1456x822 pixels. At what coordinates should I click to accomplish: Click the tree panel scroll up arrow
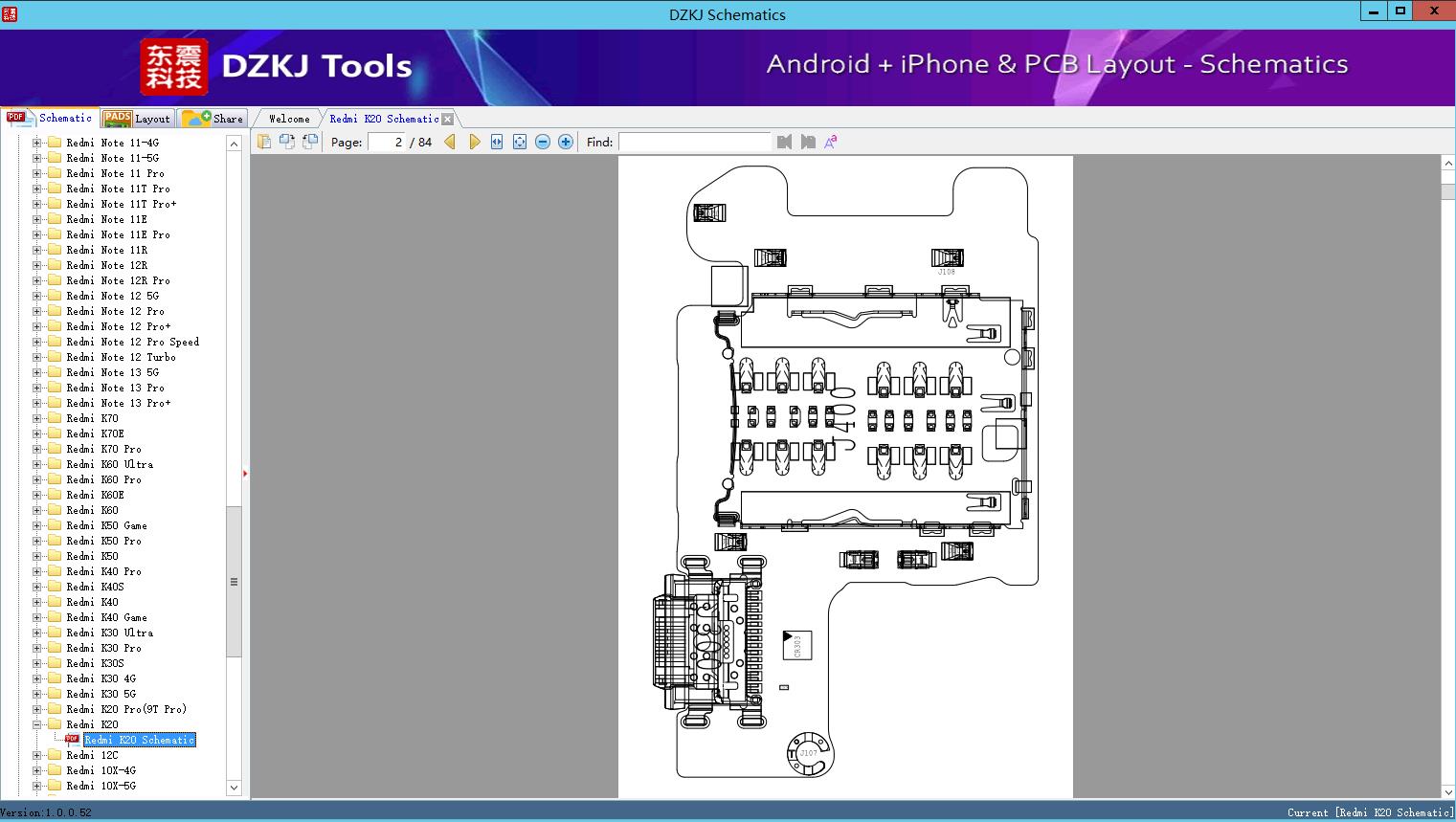tap(234, 144)
